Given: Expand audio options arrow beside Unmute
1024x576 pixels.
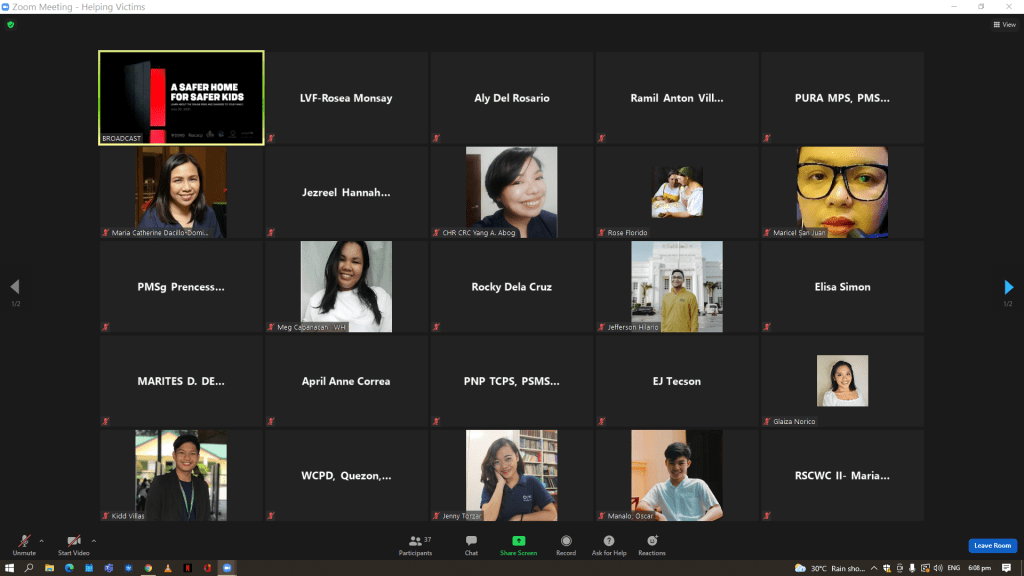Looking at the screenshot, I should 41,540.
